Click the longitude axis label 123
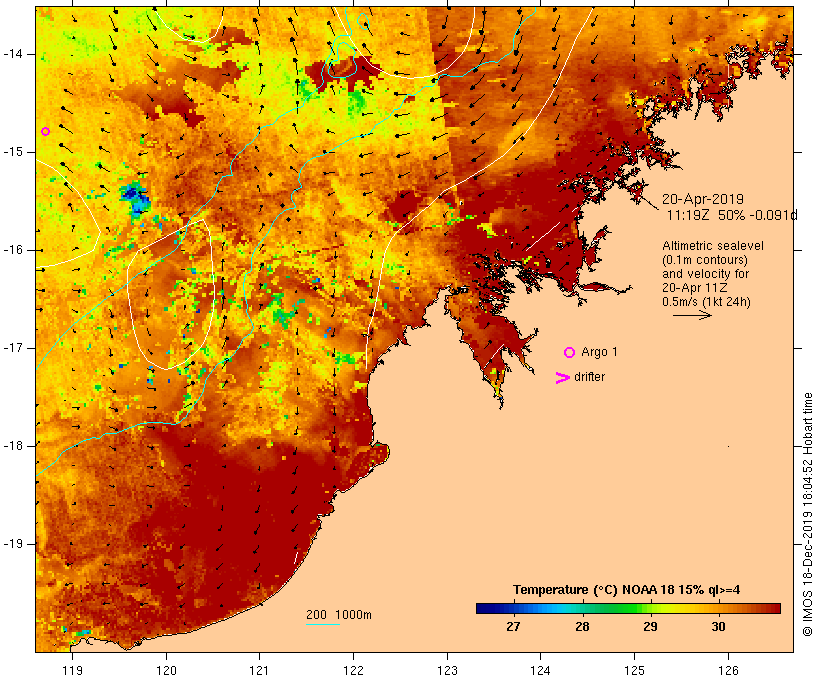The width and height of the screenshot is (820, 680). point(447,670)
